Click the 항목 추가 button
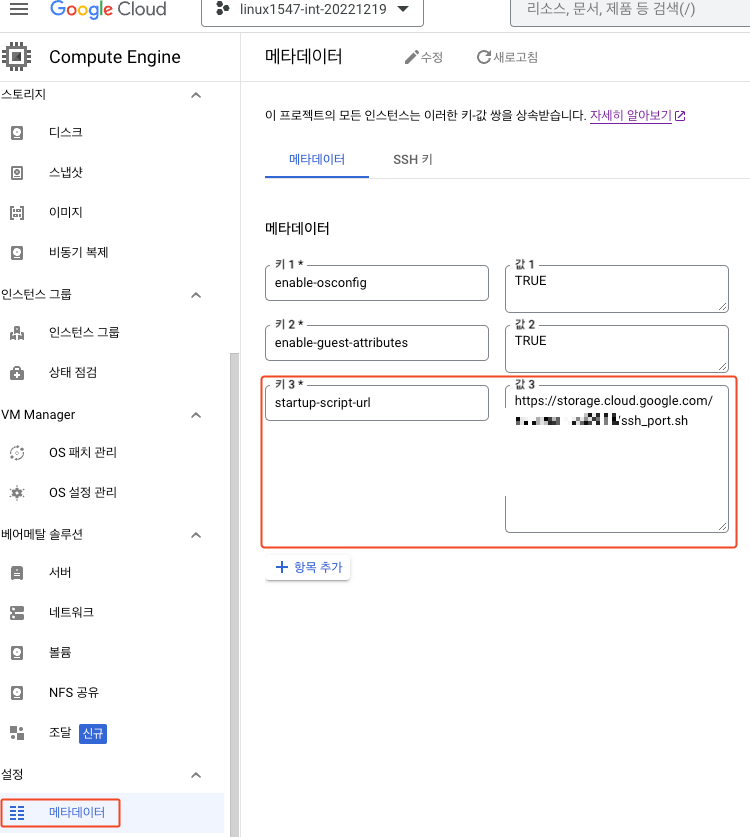The height and width of the screenshot is (837, 750). tap(308, 567)
